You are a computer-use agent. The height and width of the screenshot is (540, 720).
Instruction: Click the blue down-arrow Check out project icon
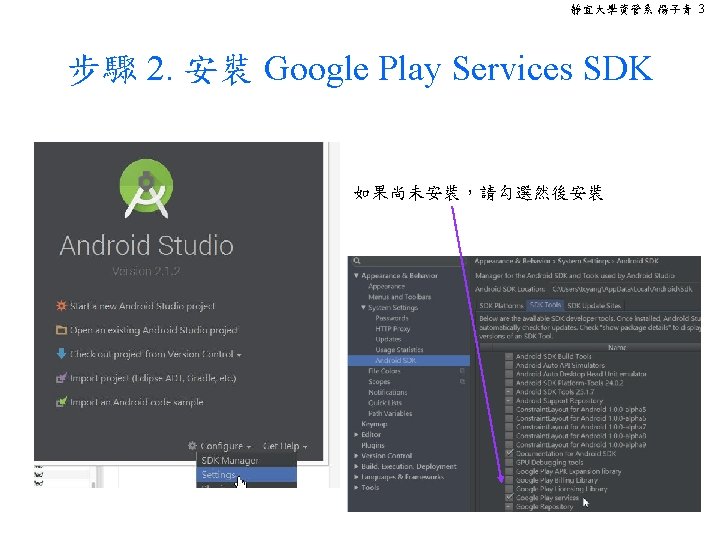coord(61,354)
